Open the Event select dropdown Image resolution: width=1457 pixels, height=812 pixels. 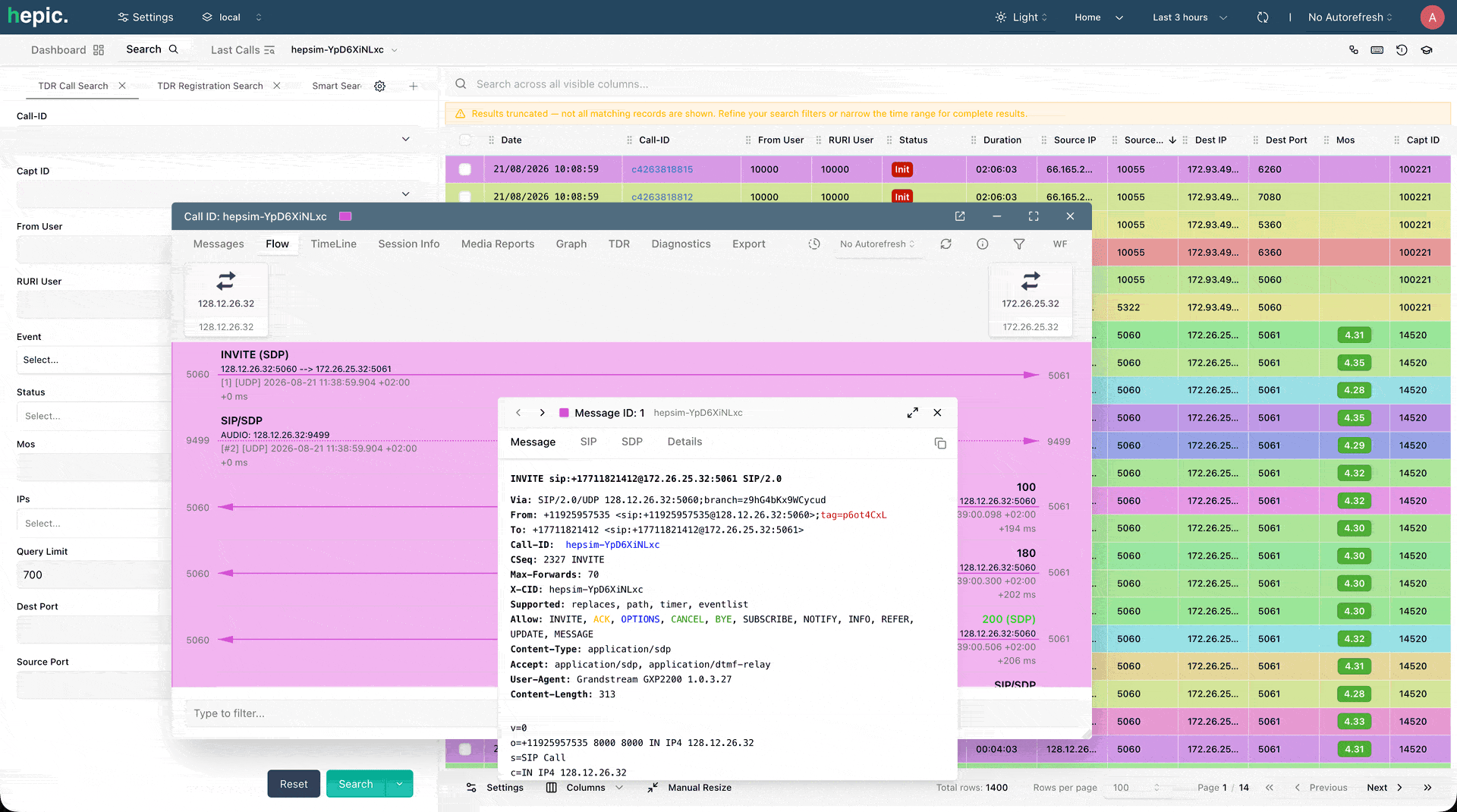[x=95, y=360]
